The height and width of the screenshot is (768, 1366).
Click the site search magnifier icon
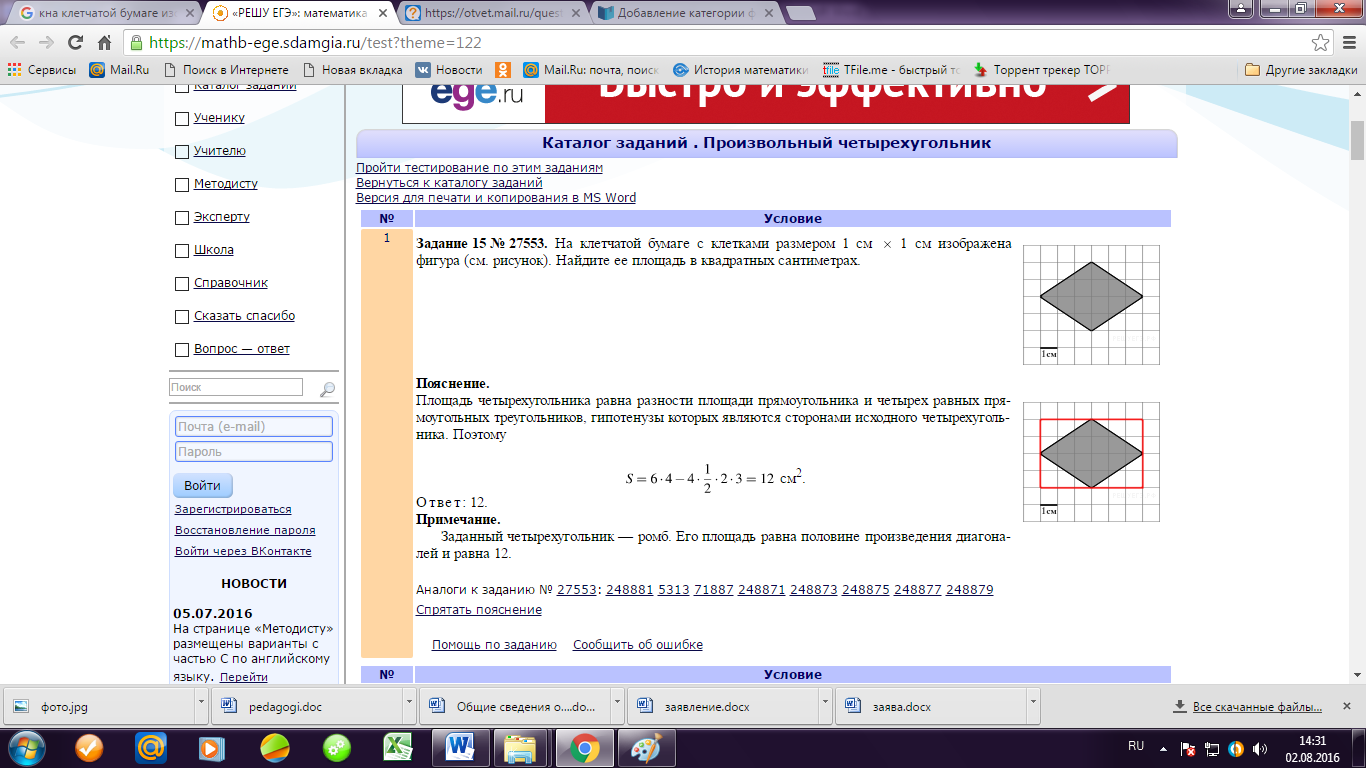pyautogui.click(x=327, y=388)
